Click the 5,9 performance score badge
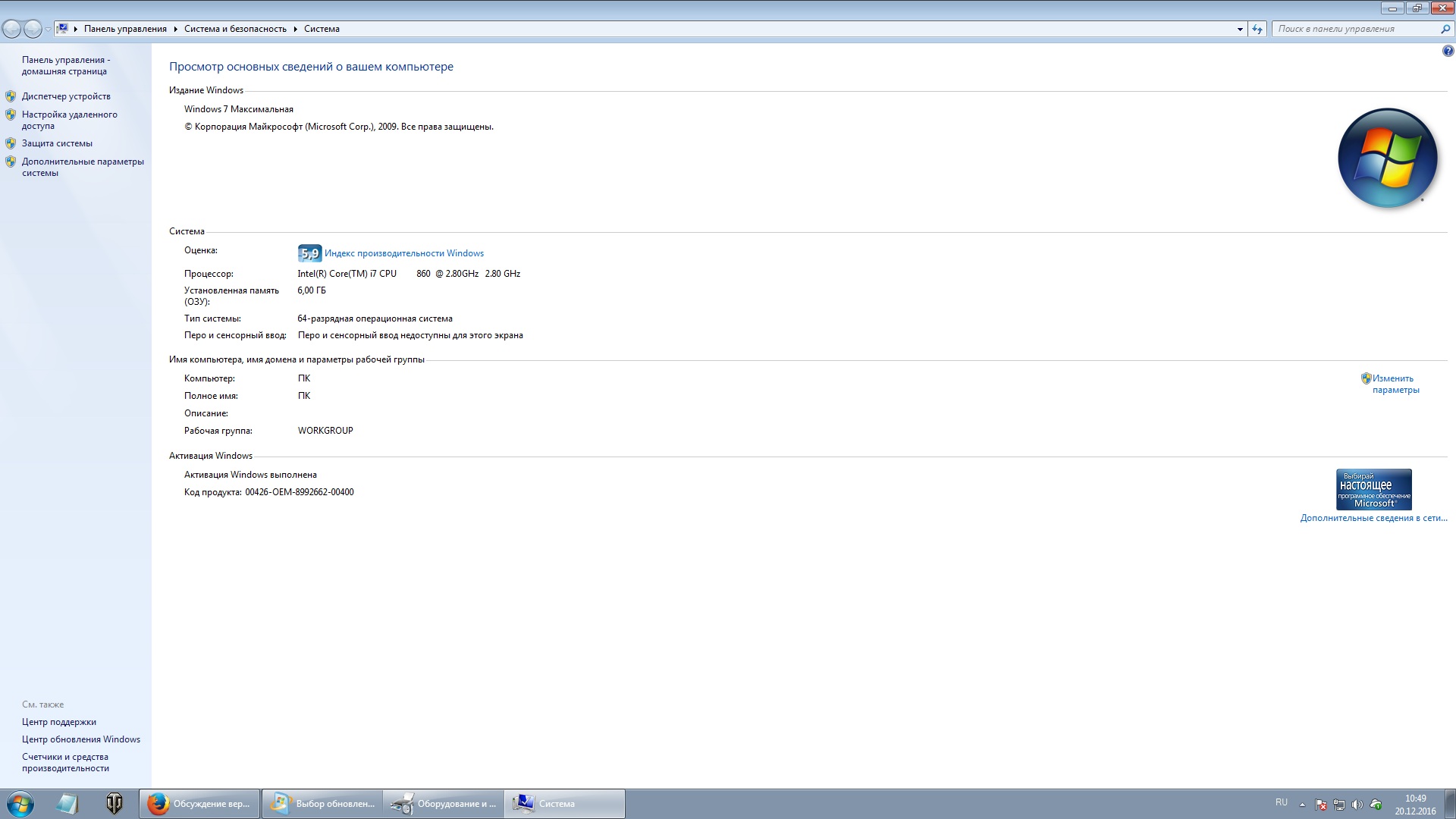This screenshot has height=819, width=1456. tap(309, 253)
